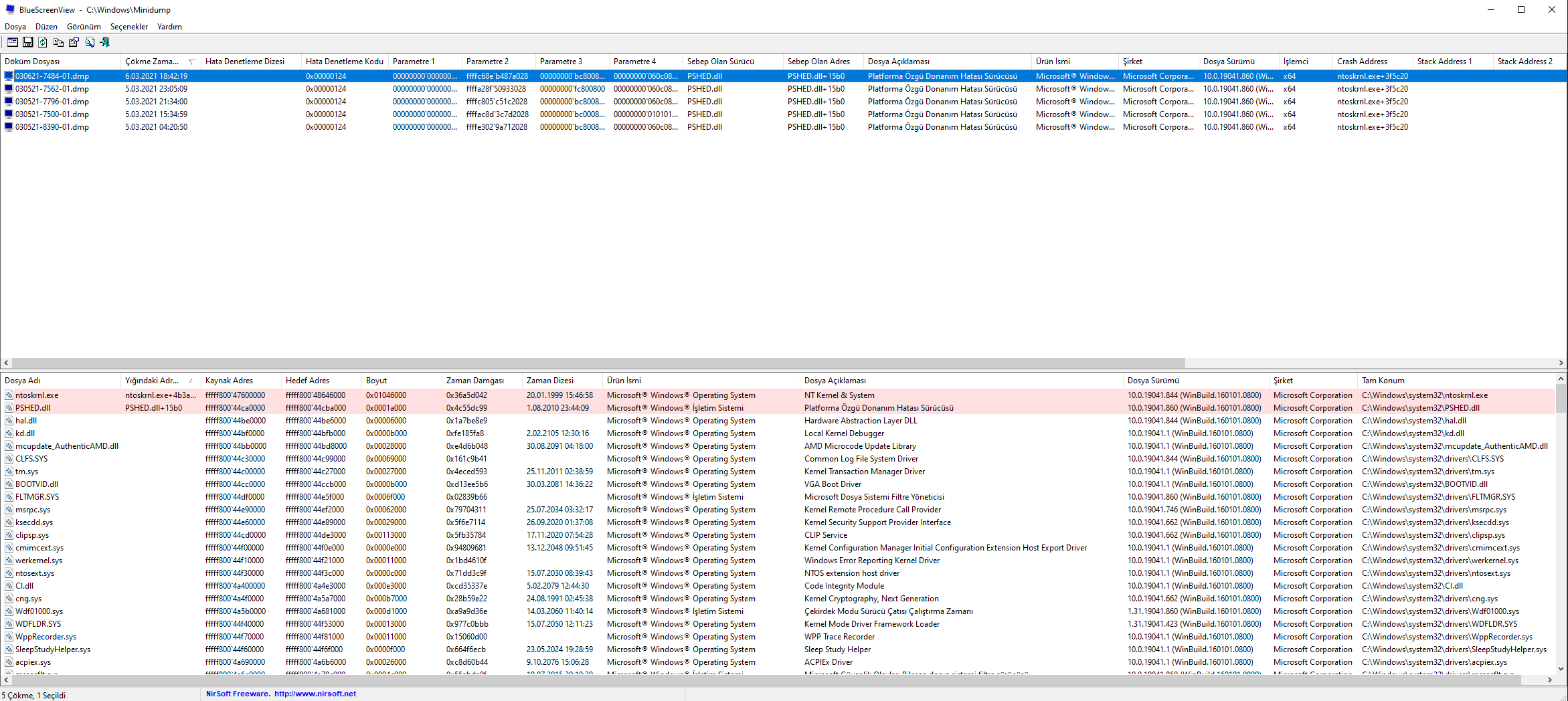
Task: Sort modules by the Zaman Damgası column header
Action: (x=482, y=381)
